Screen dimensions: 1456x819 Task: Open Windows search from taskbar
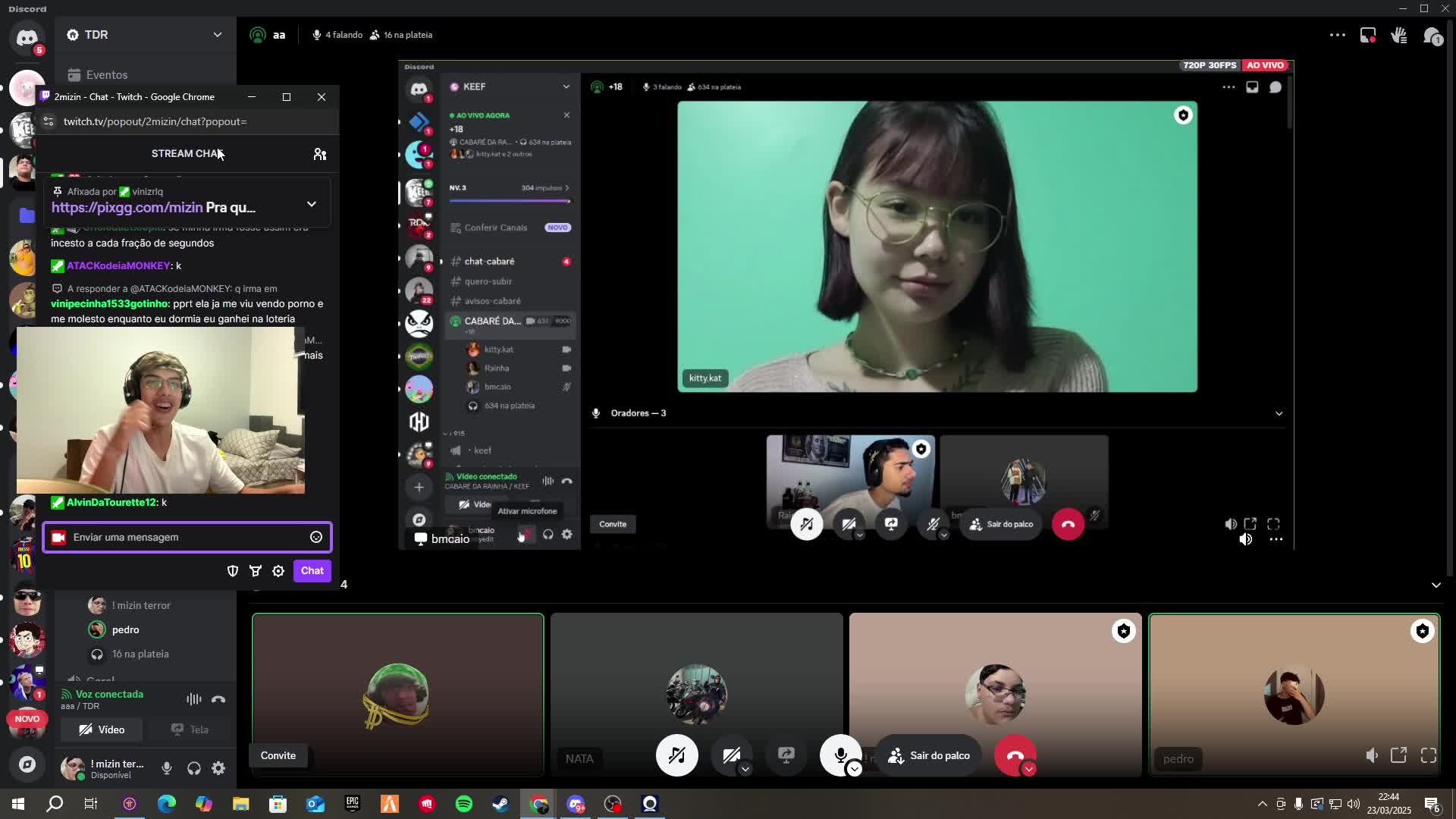(55, 804)
